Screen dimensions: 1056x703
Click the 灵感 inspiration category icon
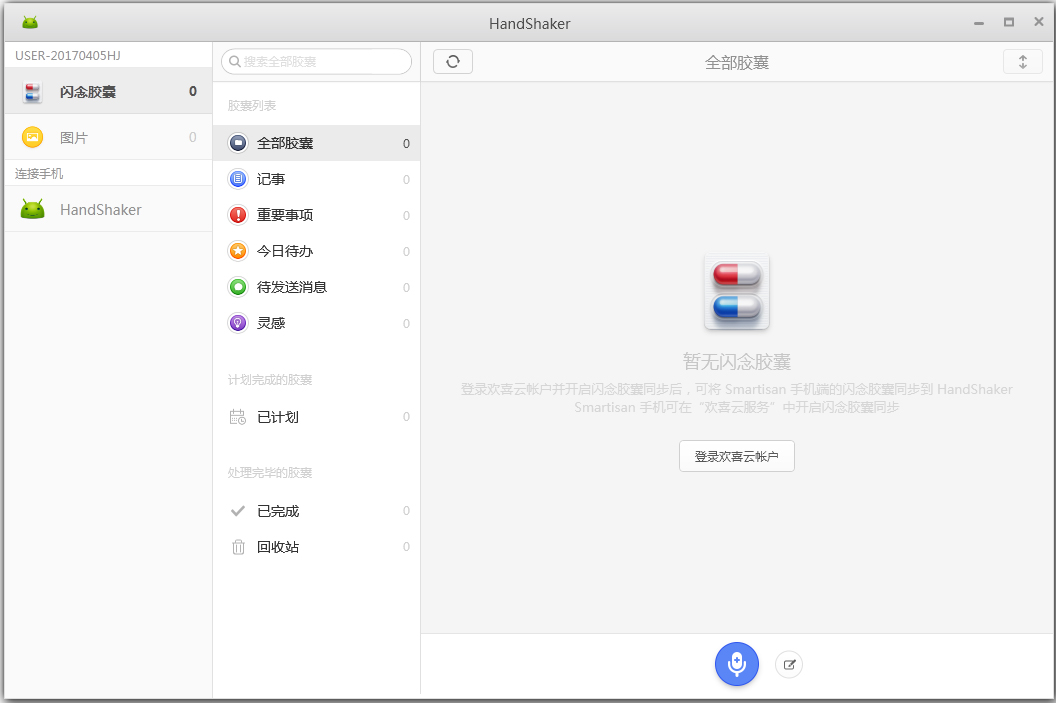point(237,323)
